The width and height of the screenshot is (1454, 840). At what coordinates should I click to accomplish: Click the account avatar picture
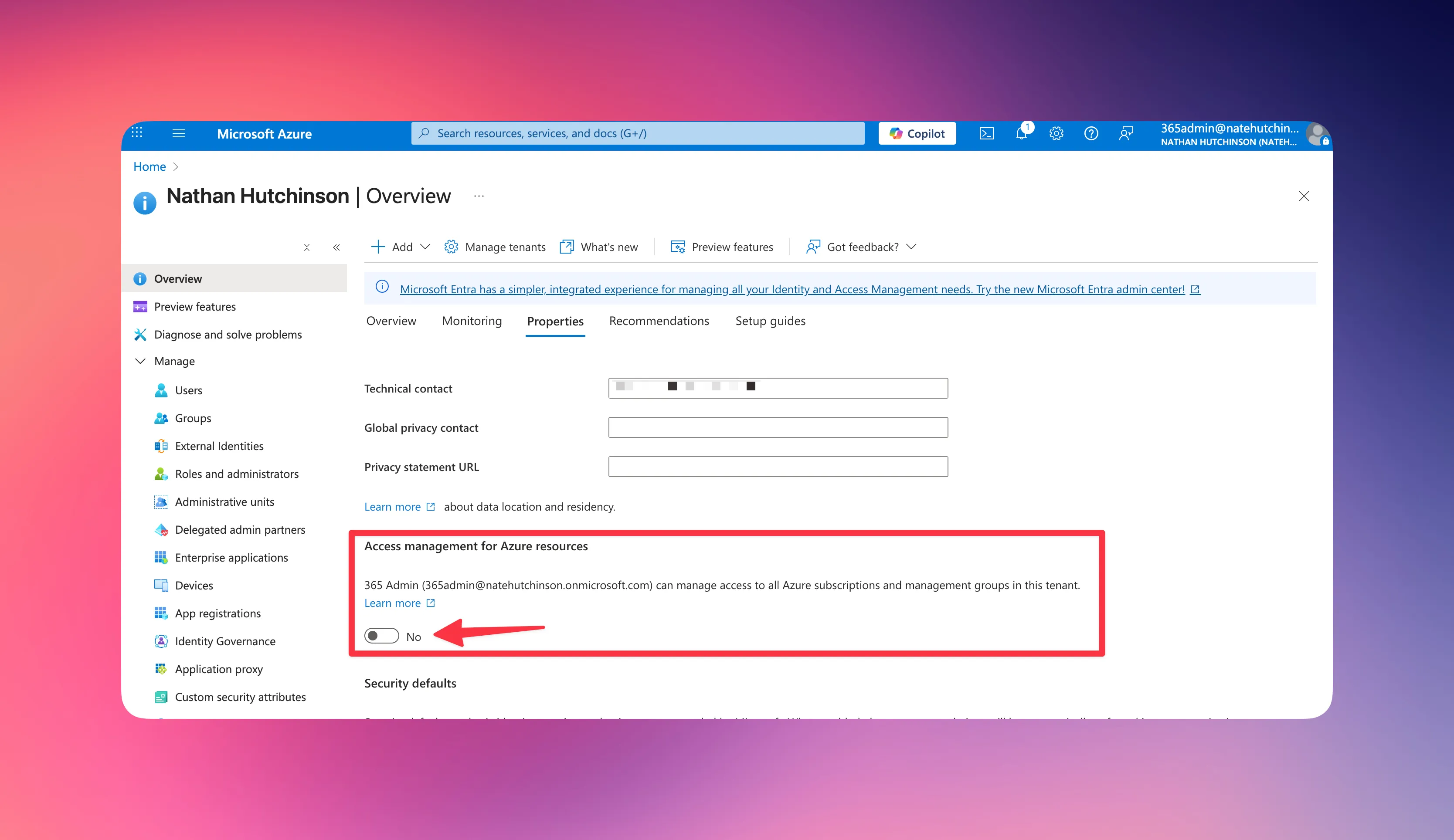(x=1317, y=135)
